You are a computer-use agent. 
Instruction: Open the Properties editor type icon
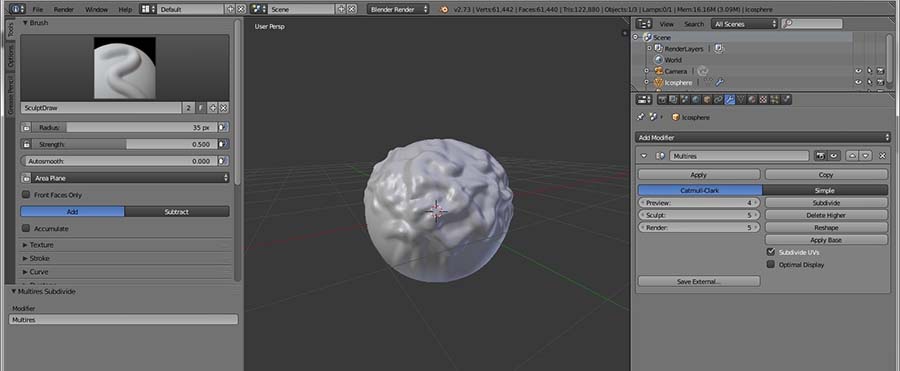click(644, 99)
